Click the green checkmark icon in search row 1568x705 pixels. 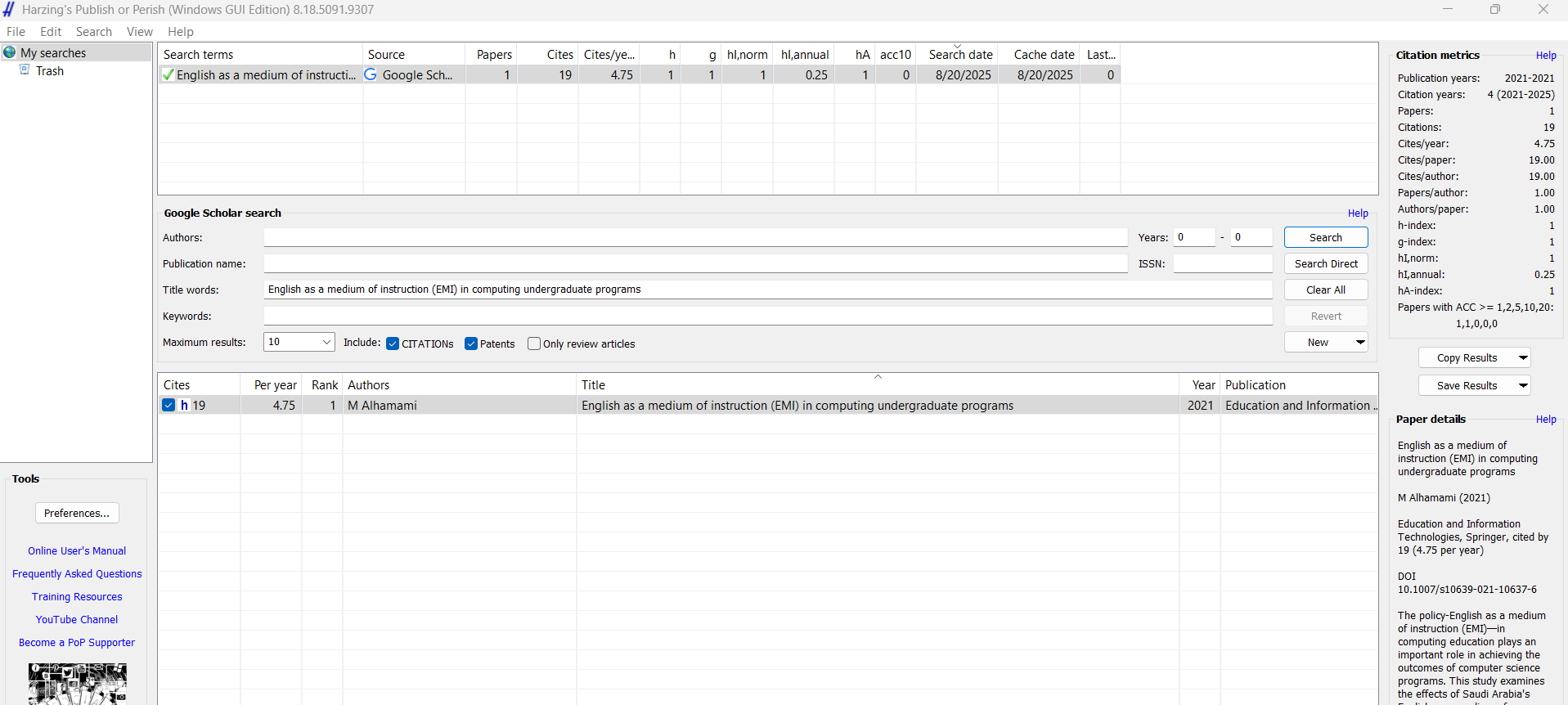[168, 74]
